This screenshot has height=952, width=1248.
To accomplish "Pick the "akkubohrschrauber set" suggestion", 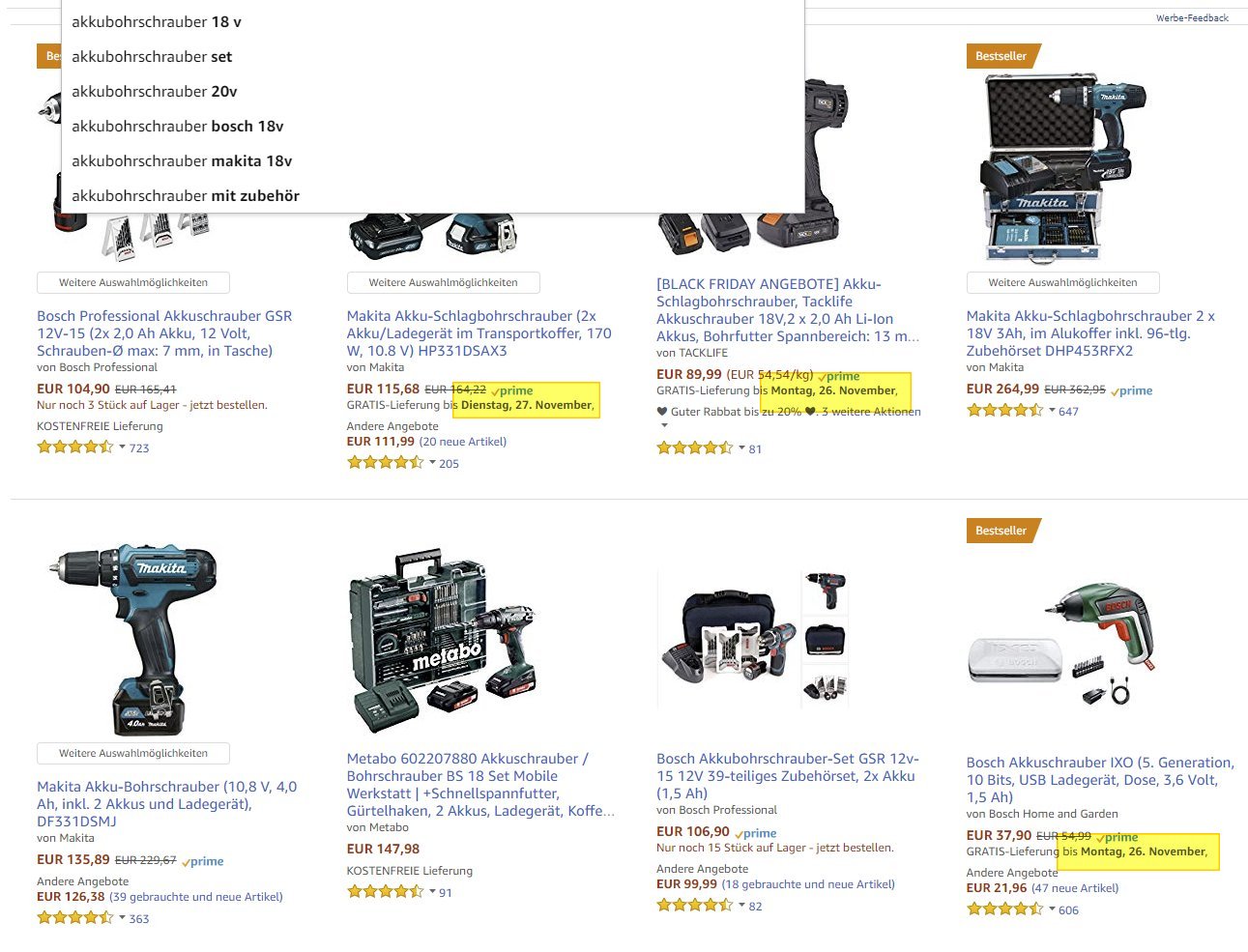I will (x=433, y=56).
